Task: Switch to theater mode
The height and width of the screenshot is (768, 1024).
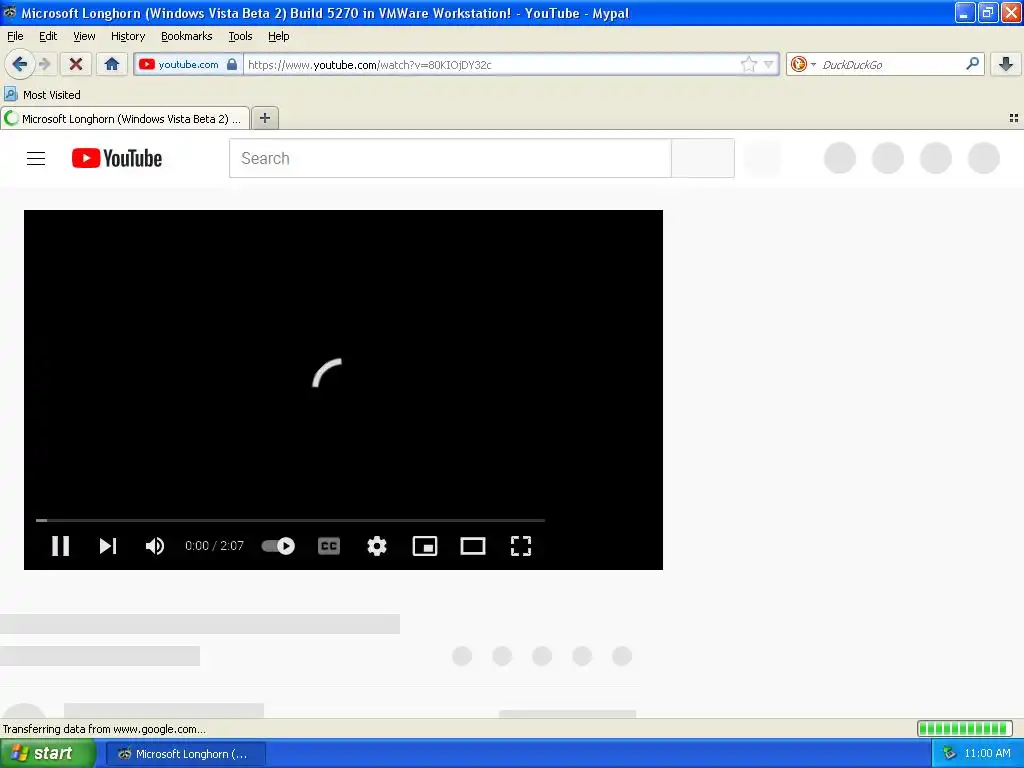Action: 473,546
